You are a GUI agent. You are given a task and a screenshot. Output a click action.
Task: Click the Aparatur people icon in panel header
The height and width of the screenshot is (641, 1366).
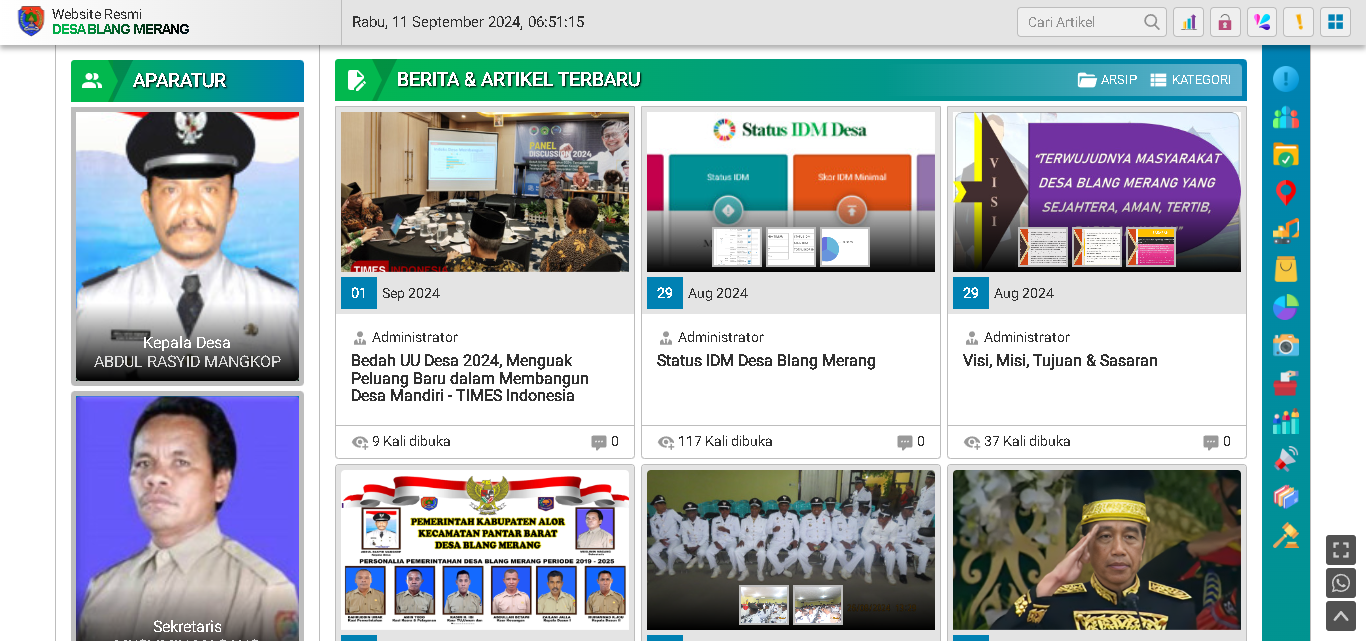coord(92,81)
